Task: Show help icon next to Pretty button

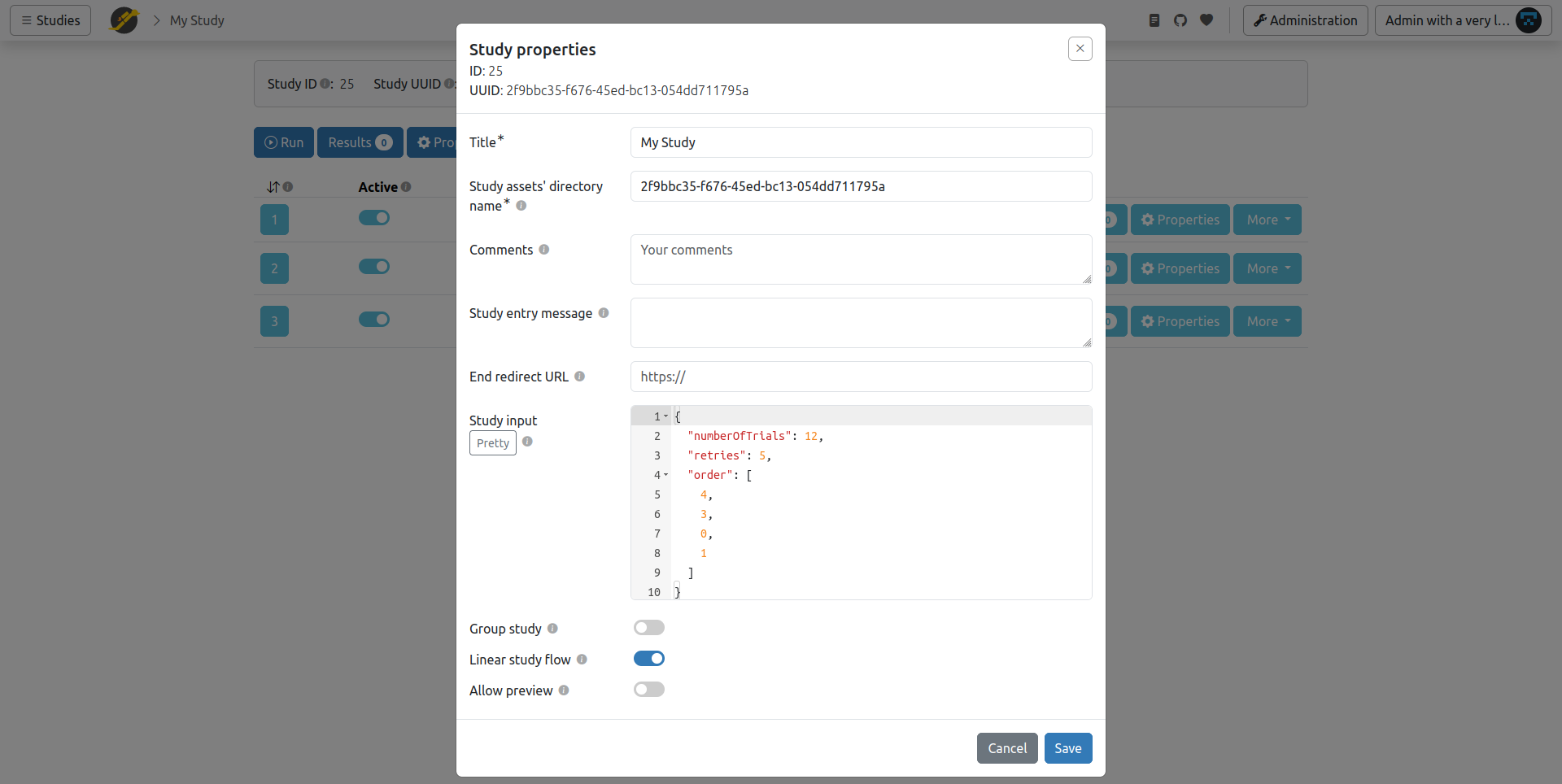Action: tap(527, 442)
